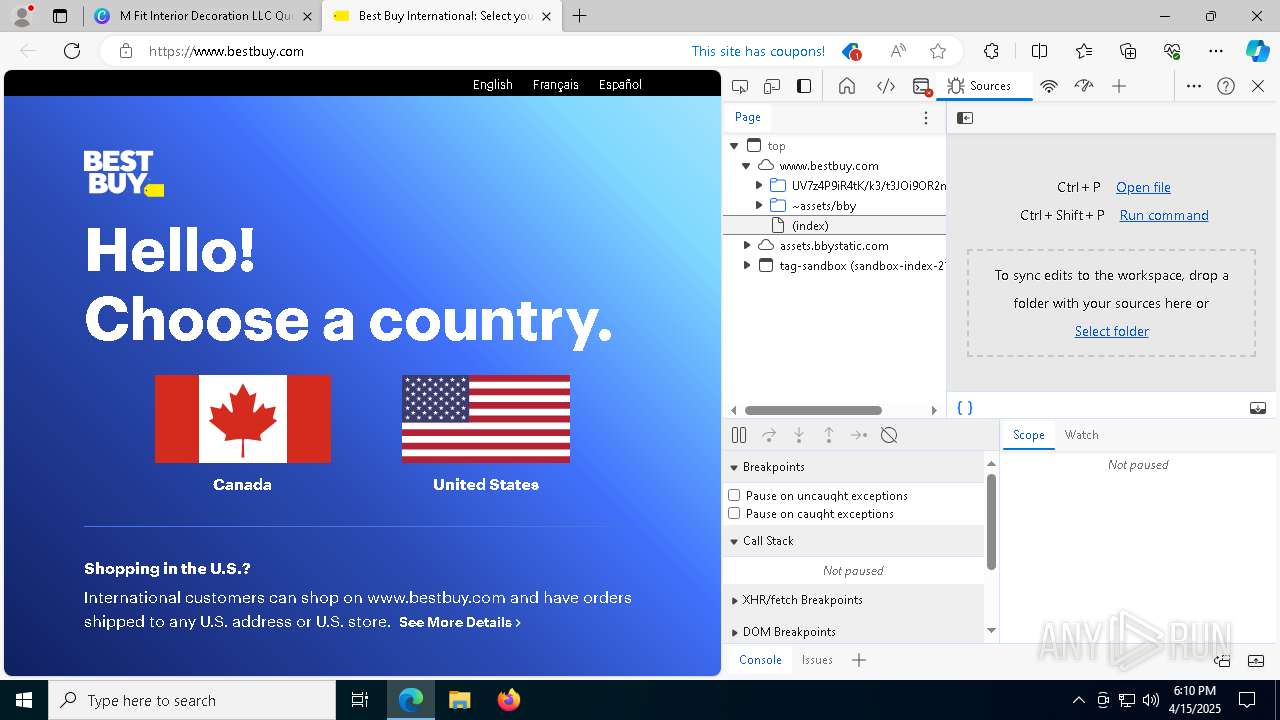Collapse the www.bestbuy.com tree node
The image size is (1280, 720).
tap(746, 166)
